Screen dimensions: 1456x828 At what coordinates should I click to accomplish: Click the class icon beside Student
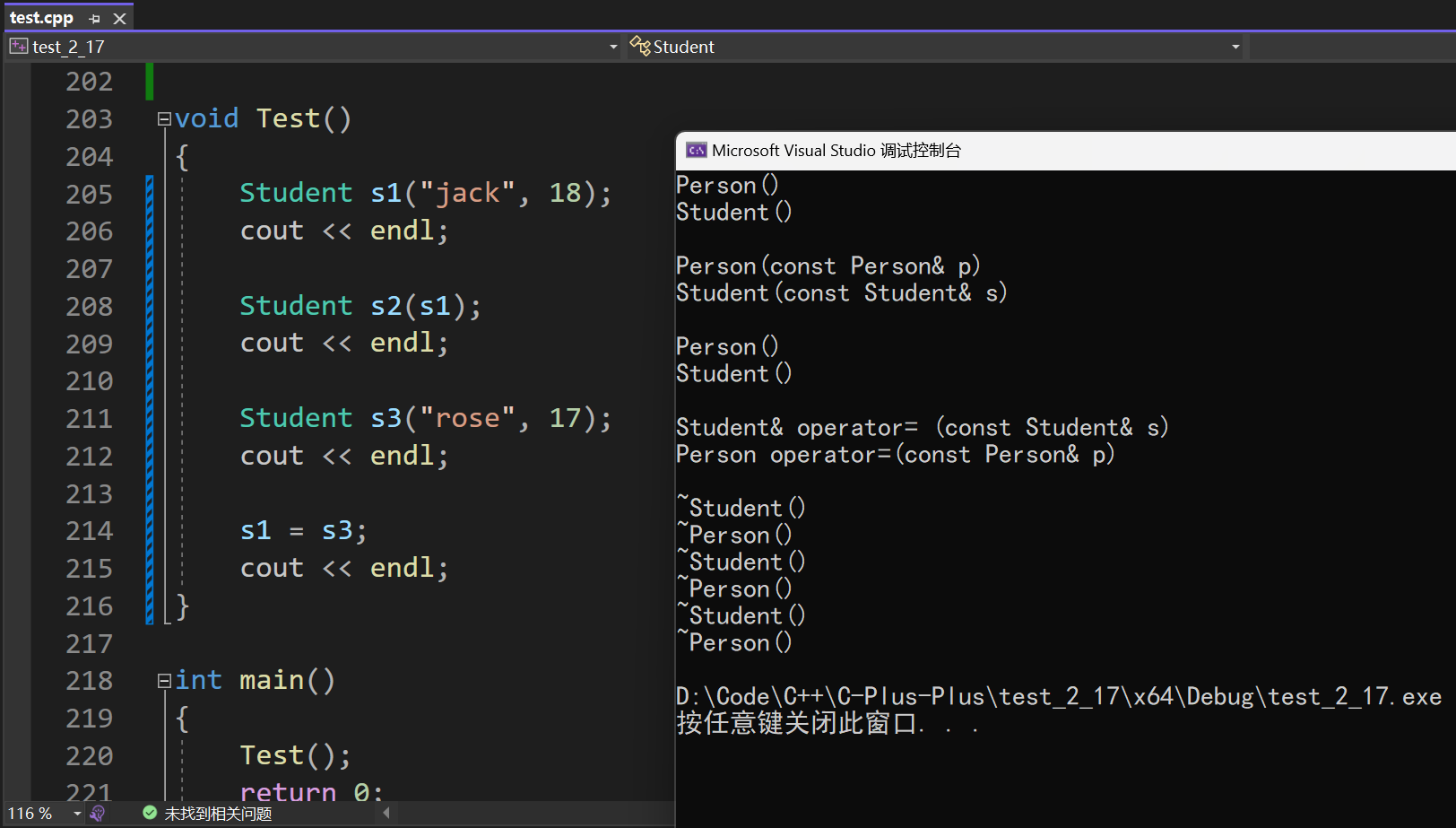click(639, 46)
